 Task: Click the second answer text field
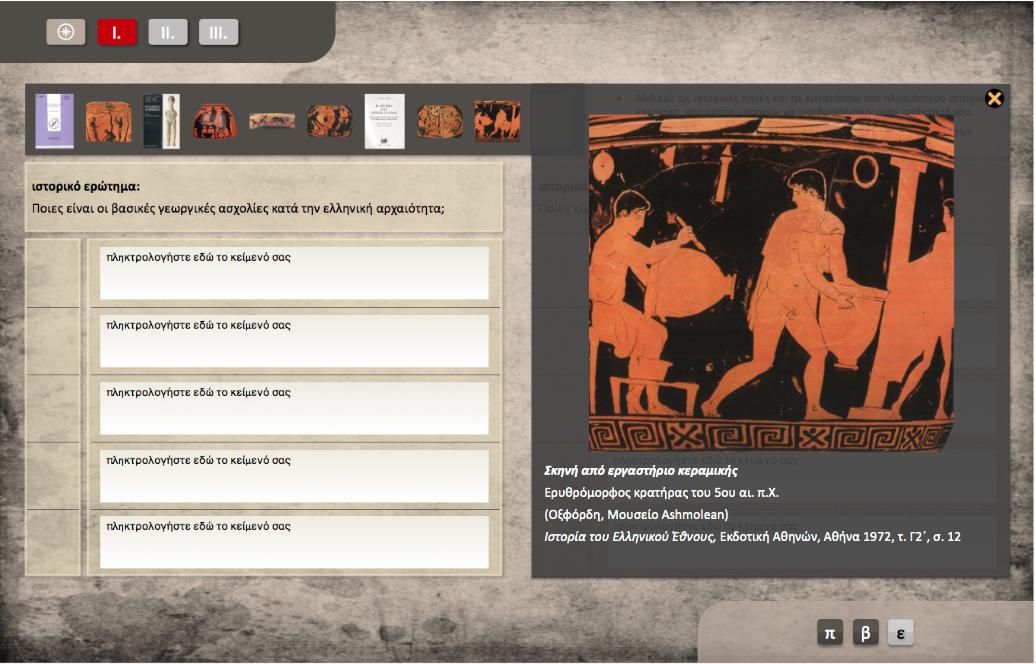click(294, 341)
